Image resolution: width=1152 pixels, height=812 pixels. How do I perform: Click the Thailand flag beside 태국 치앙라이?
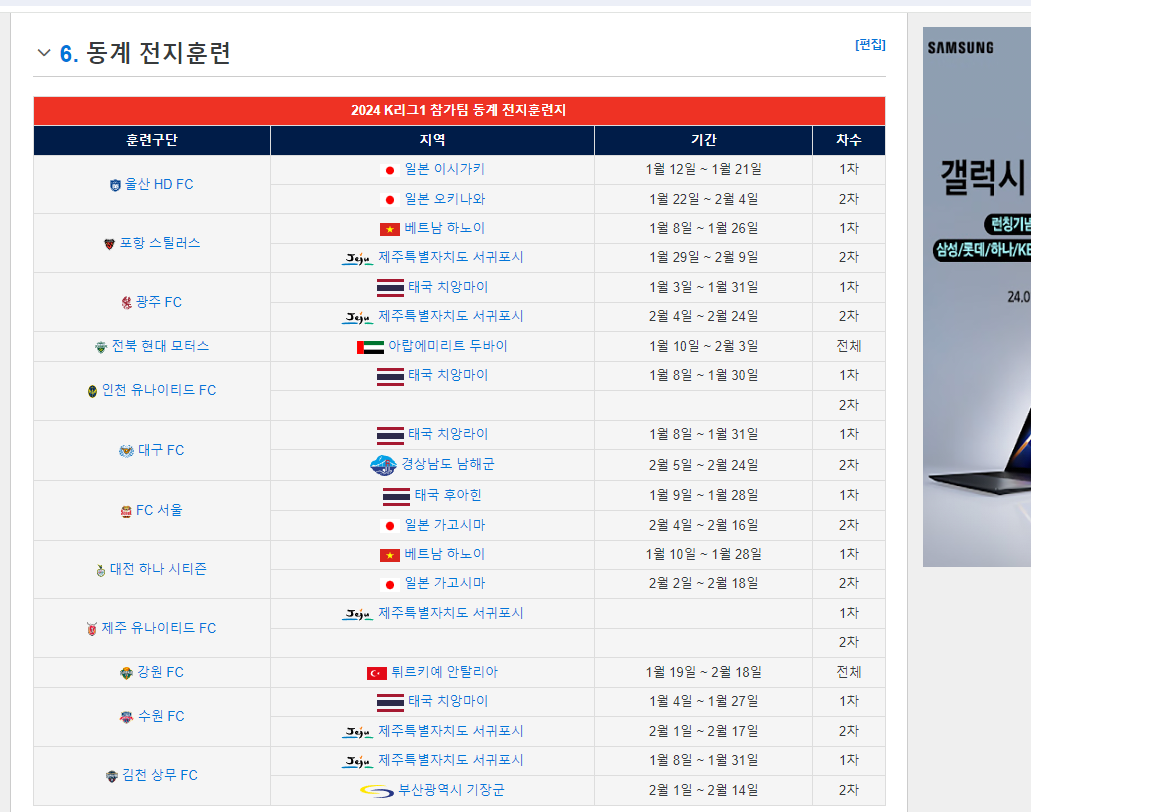tap(390, 436)
